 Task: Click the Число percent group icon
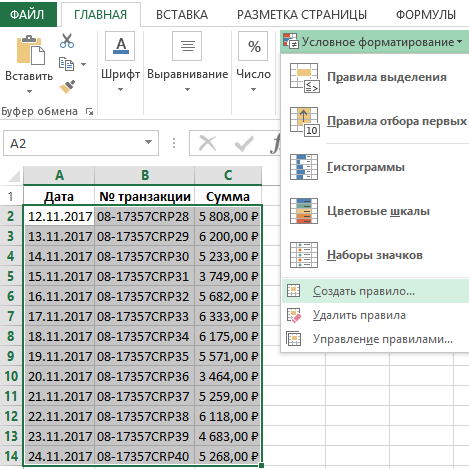[x=253, y=46]
